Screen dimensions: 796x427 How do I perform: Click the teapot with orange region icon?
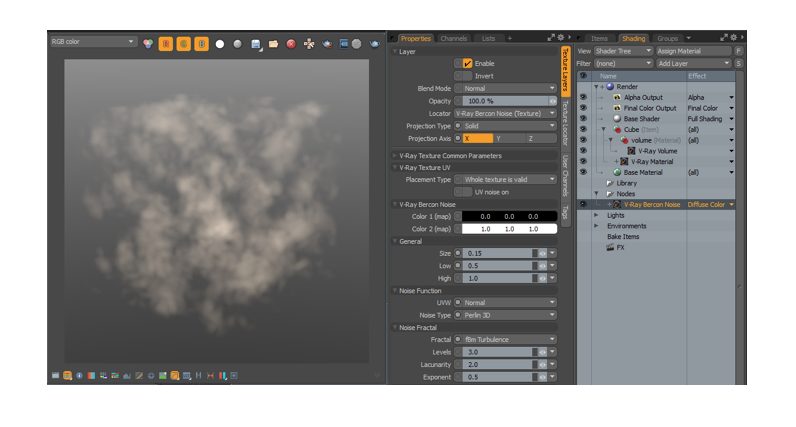[x=327, y=44]
